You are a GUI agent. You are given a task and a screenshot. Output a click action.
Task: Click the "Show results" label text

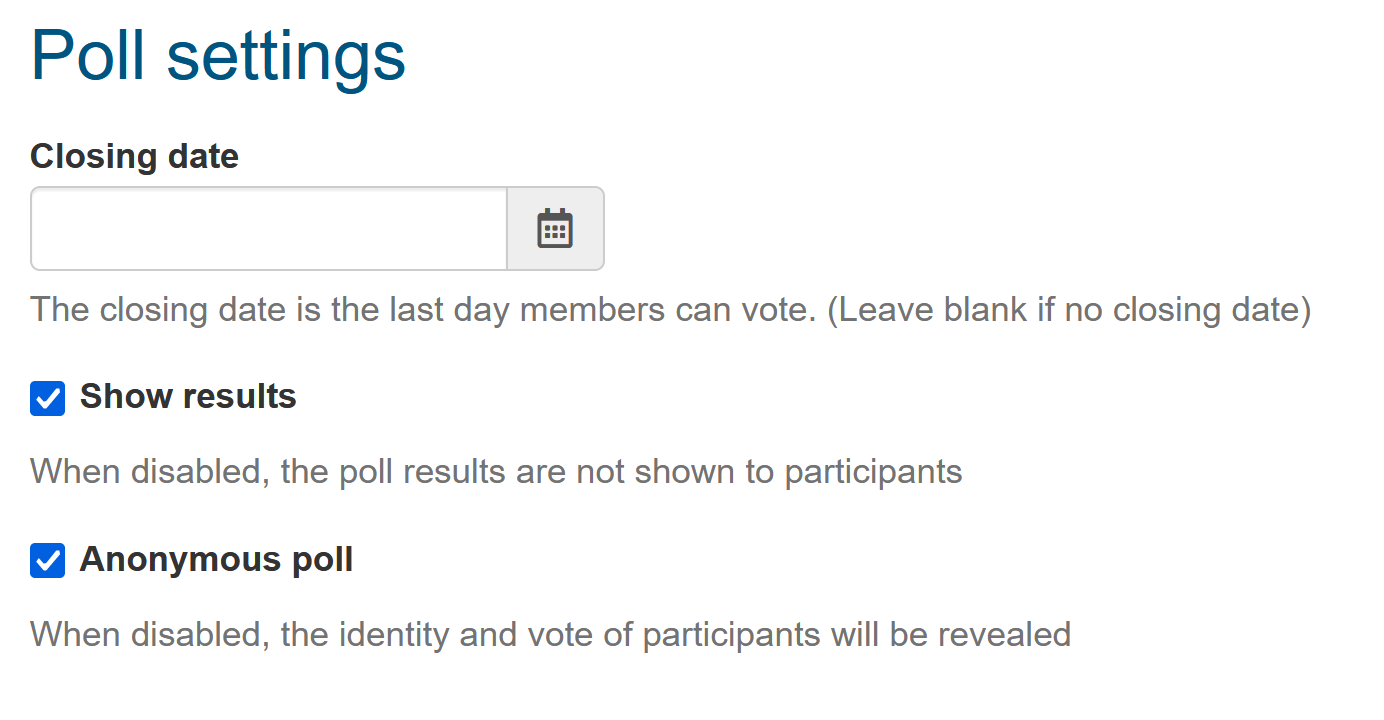[188, 397]
